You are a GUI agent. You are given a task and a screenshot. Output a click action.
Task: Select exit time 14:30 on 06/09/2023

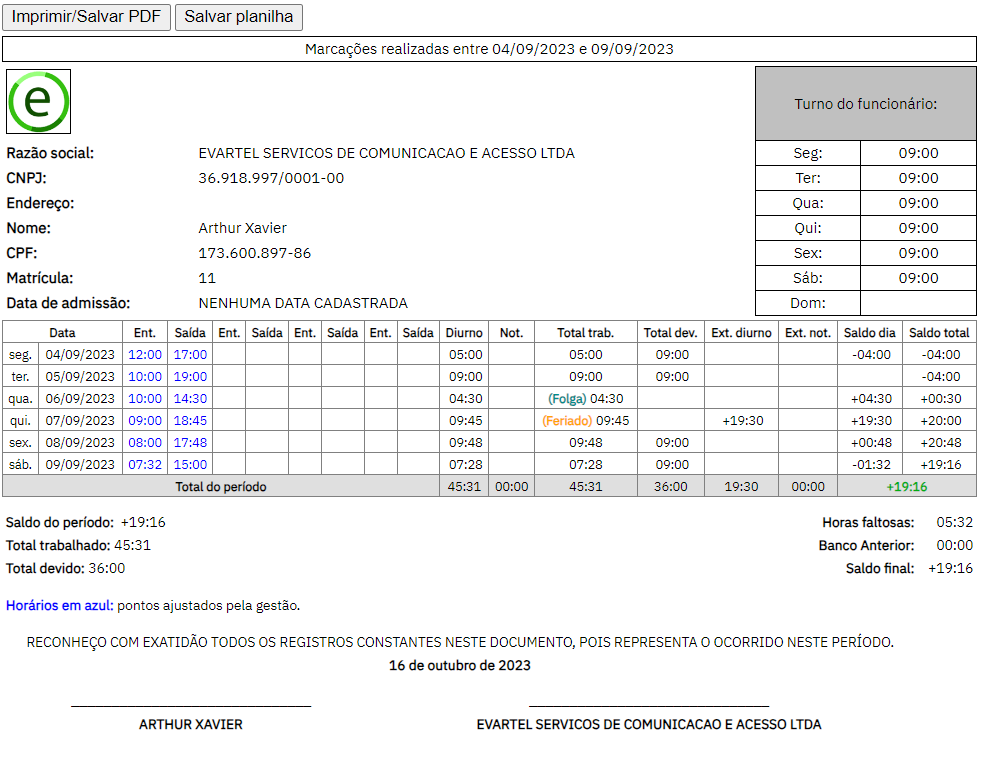click(x=190, y=399)
